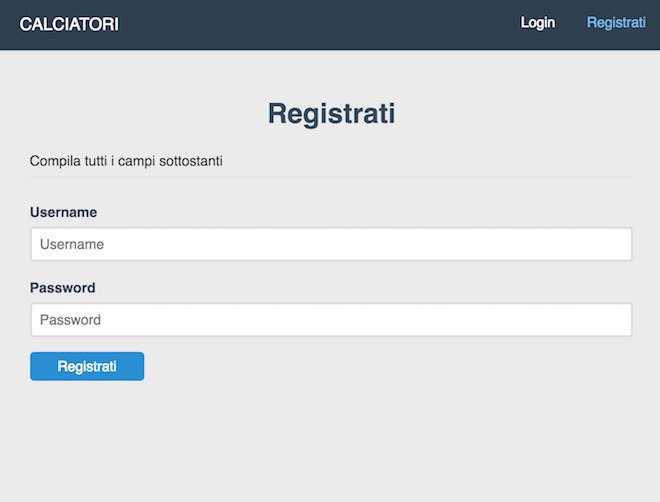Image resolution: width=660 pixels, height=502 pixels.
Task: Click the divider line under the instructions
Action: click(x=331, y=177)
